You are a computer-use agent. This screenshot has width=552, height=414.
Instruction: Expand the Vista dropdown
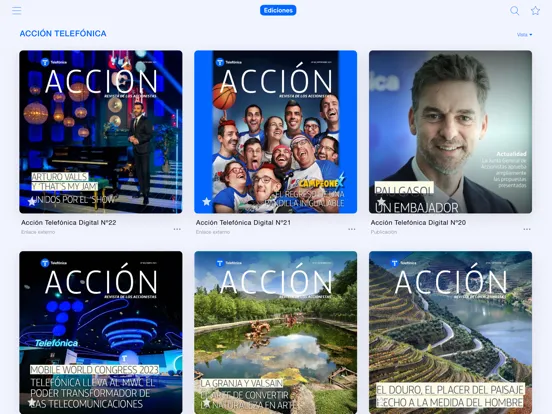tap(525, 34)
